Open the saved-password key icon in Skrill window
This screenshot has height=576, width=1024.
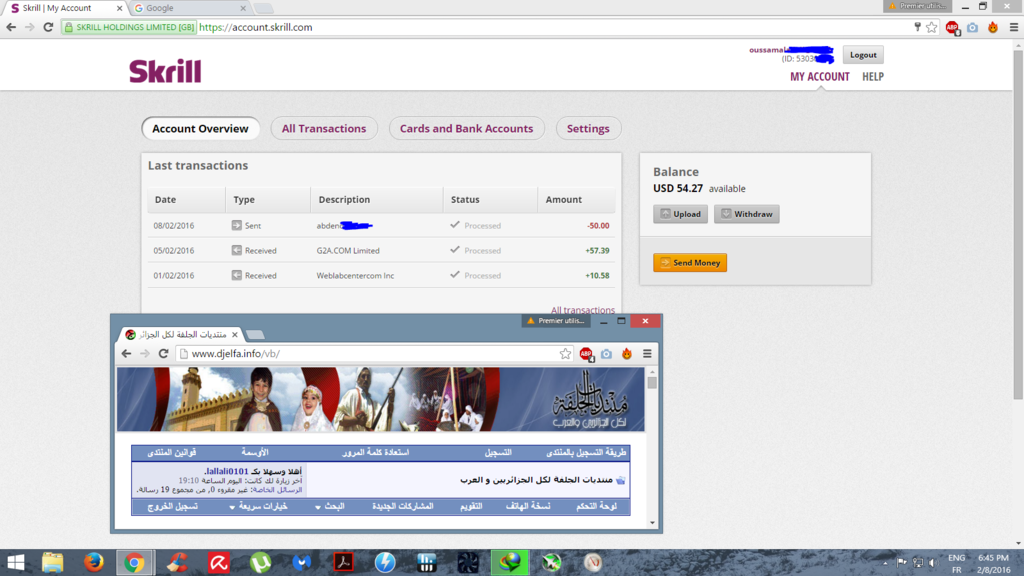[x=917, y=27]
